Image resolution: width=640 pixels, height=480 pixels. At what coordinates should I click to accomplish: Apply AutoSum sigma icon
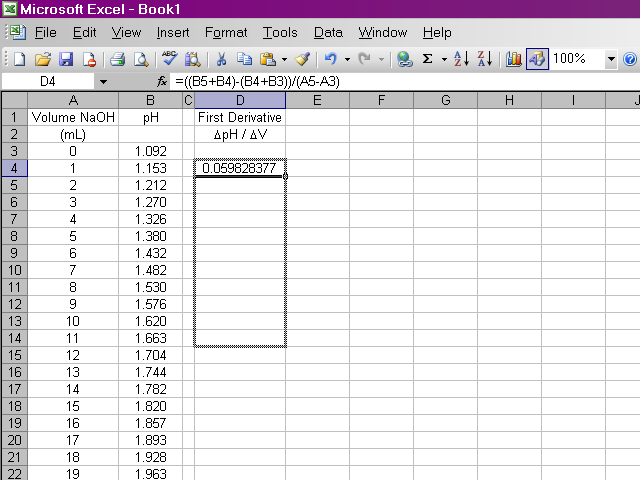427,60
